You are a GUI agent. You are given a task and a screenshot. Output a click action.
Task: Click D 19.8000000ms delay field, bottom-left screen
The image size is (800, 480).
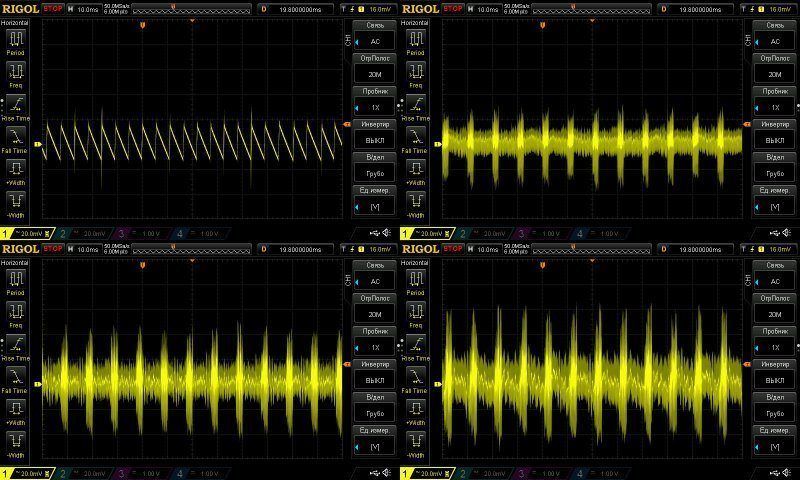tap(296, 249)
